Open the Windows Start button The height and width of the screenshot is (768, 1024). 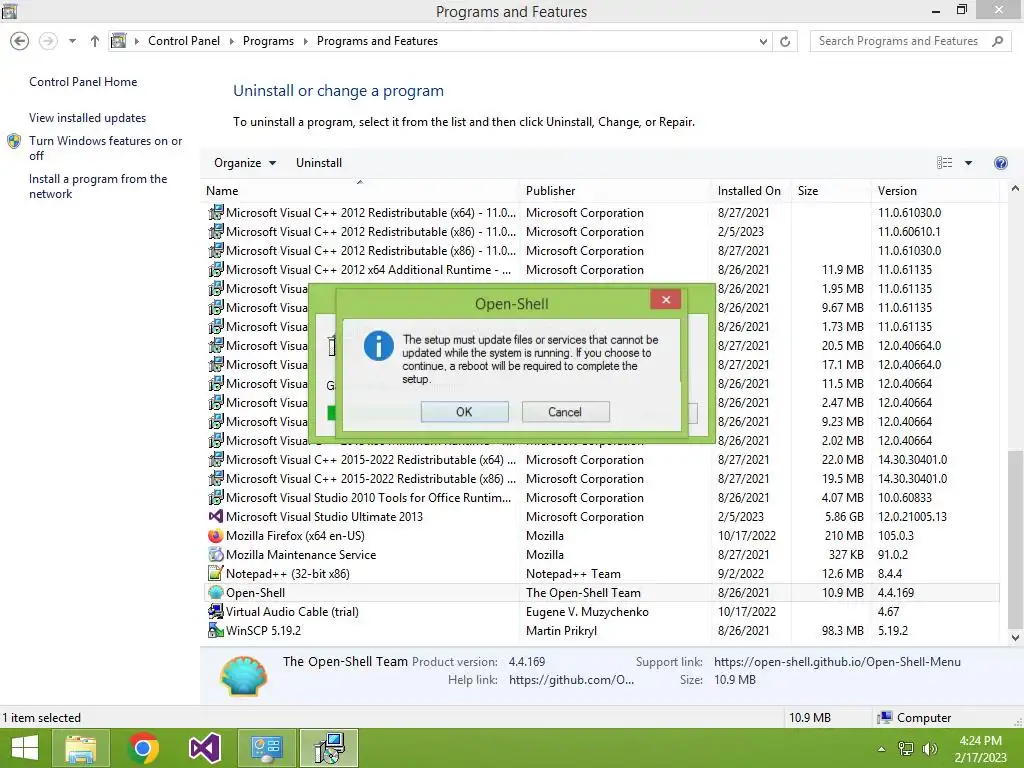point(25,748)
